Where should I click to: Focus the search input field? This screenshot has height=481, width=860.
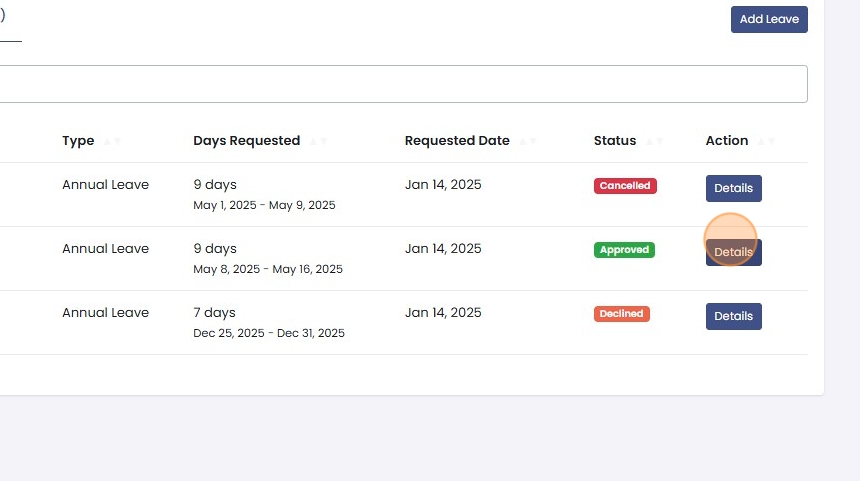click(x=400, y=84)
